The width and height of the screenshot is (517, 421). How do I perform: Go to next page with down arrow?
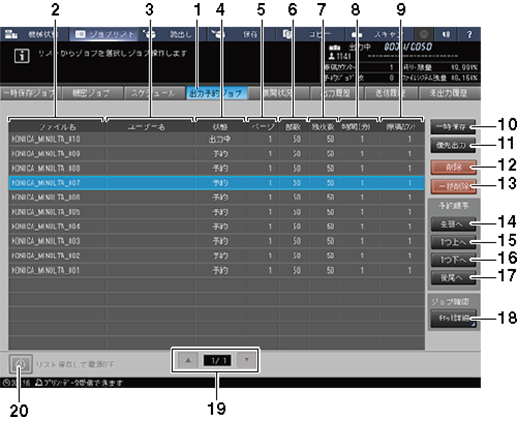click(246, 360)
